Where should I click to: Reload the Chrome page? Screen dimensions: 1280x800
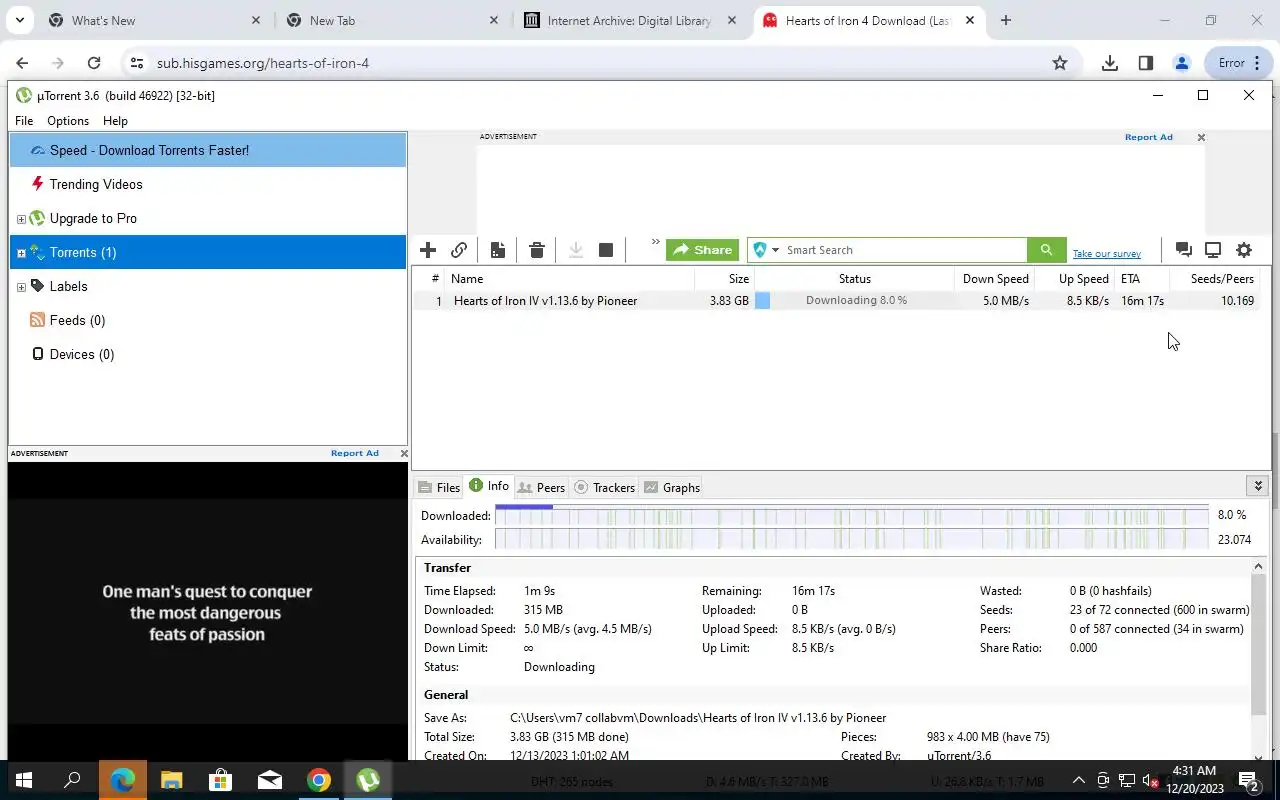(x=94, y=63)
